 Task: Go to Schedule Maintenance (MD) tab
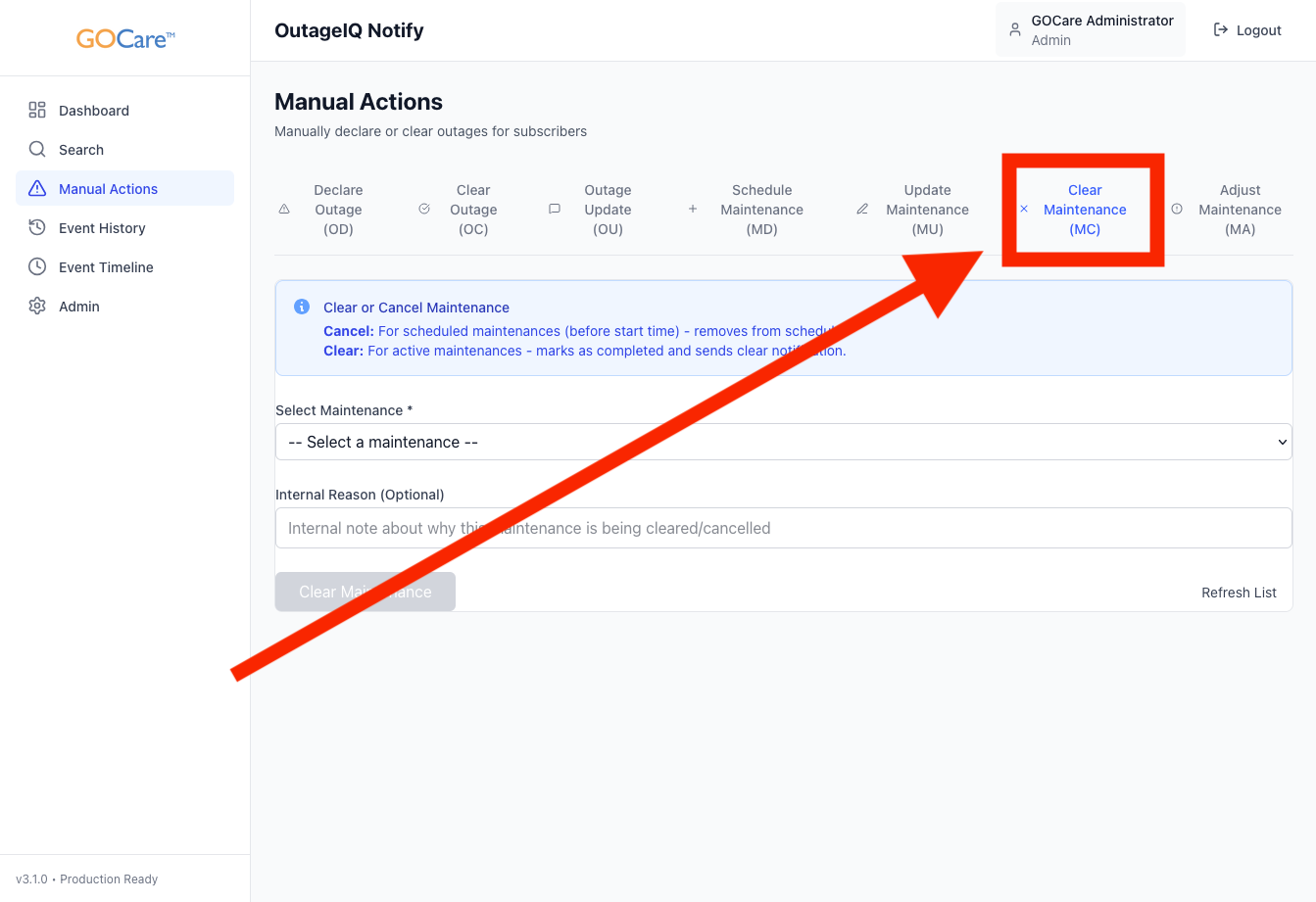tap(761, 210)
